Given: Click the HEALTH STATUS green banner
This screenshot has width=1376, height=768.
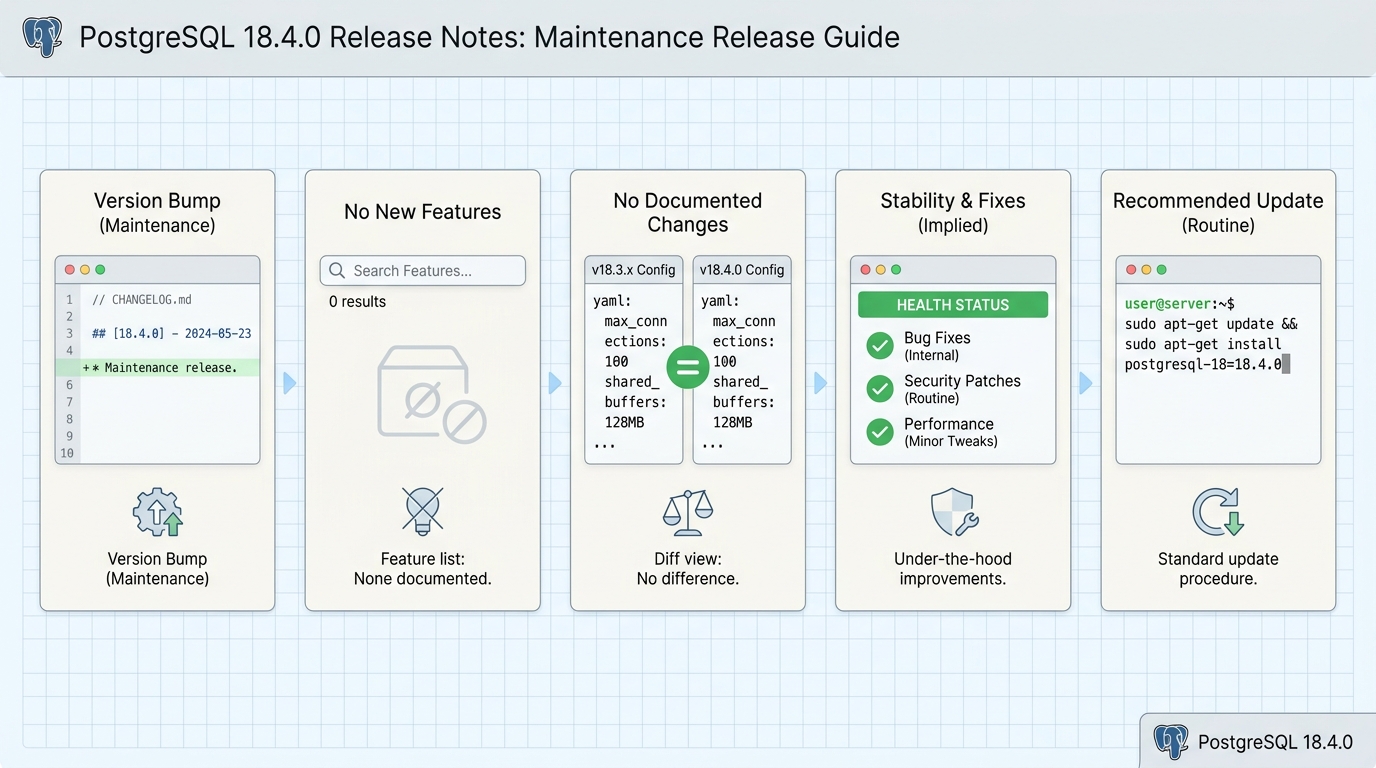Looking at the screenshot, I should 953,305.
